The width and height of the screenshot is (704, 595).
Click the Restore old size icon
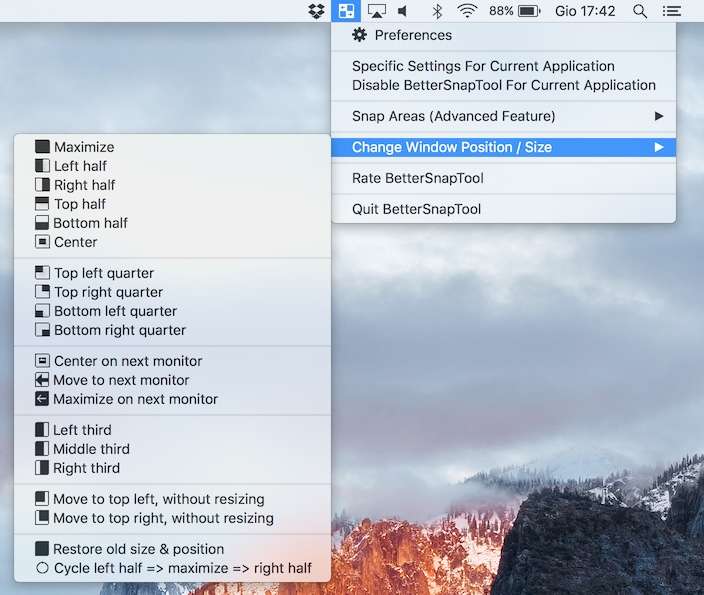[x=42, y=549]
